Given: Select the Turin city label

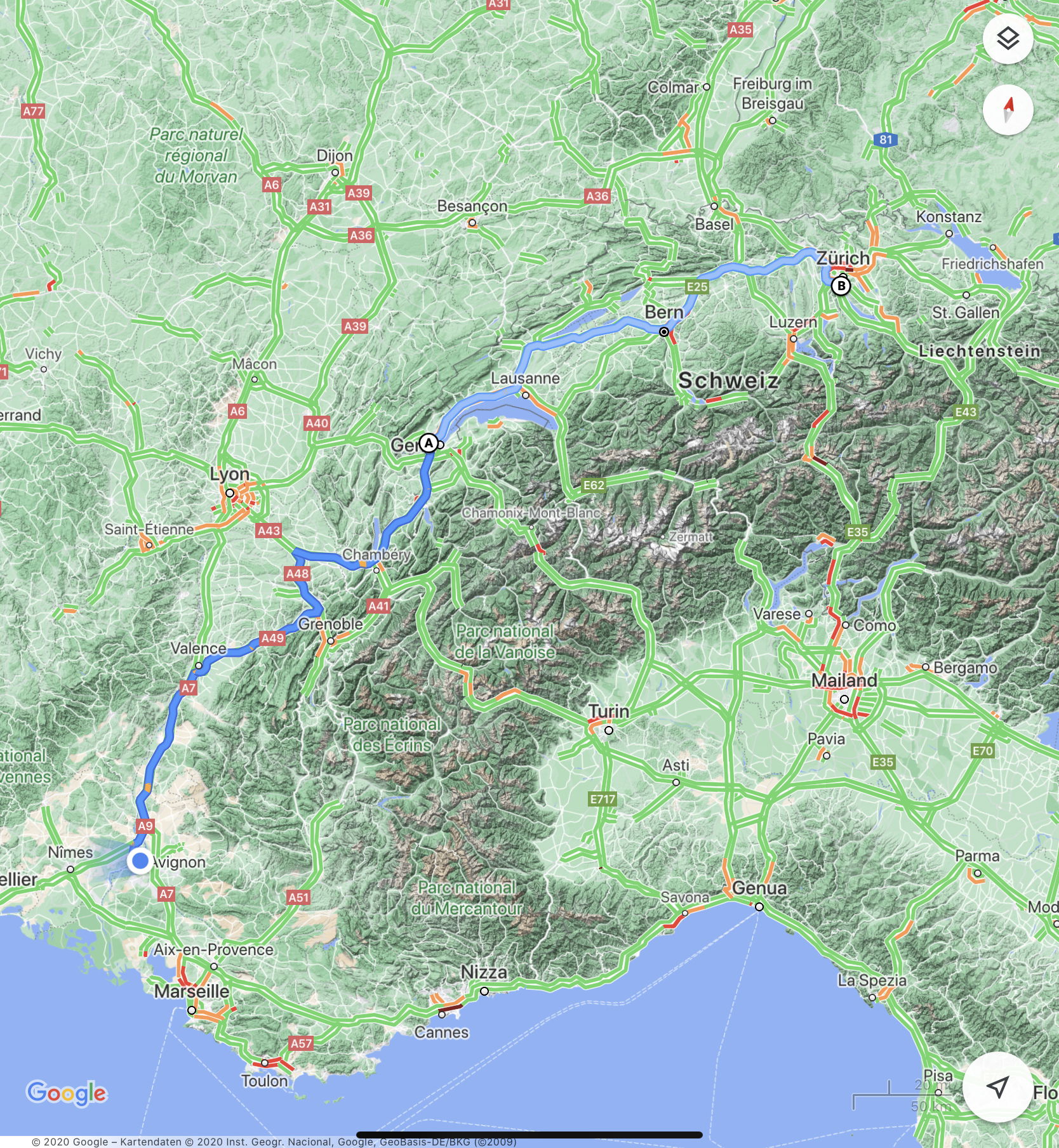Looking at the screenshot, I should [608, 711].
